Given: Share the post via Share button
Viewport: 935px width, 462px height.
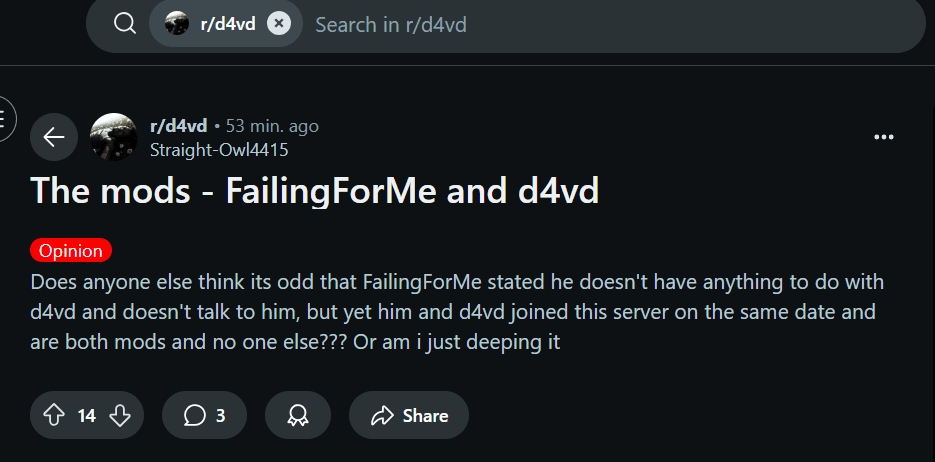Looking at the screenshot, I should (409, 415).
